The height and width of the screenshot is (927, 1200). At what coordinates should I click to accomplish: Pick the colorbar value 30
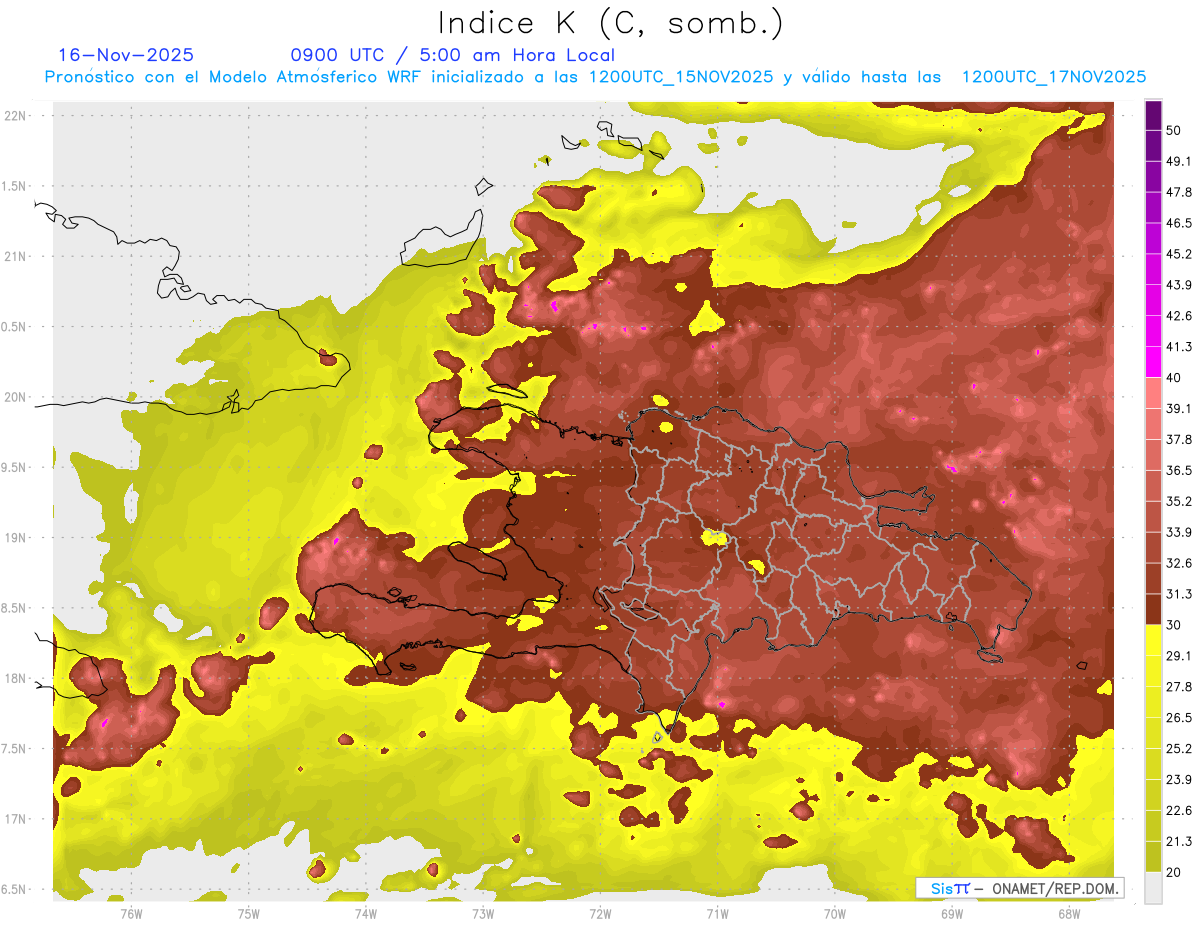click(x=1174, y=625)
